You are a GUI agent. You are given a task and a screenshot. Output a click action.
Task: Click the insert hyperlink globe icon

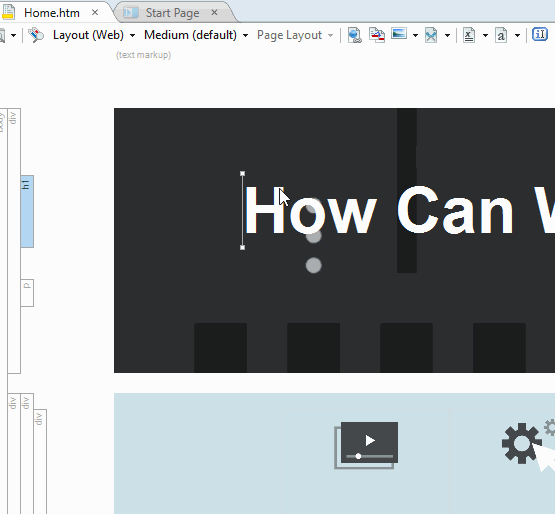coord(355,35)
